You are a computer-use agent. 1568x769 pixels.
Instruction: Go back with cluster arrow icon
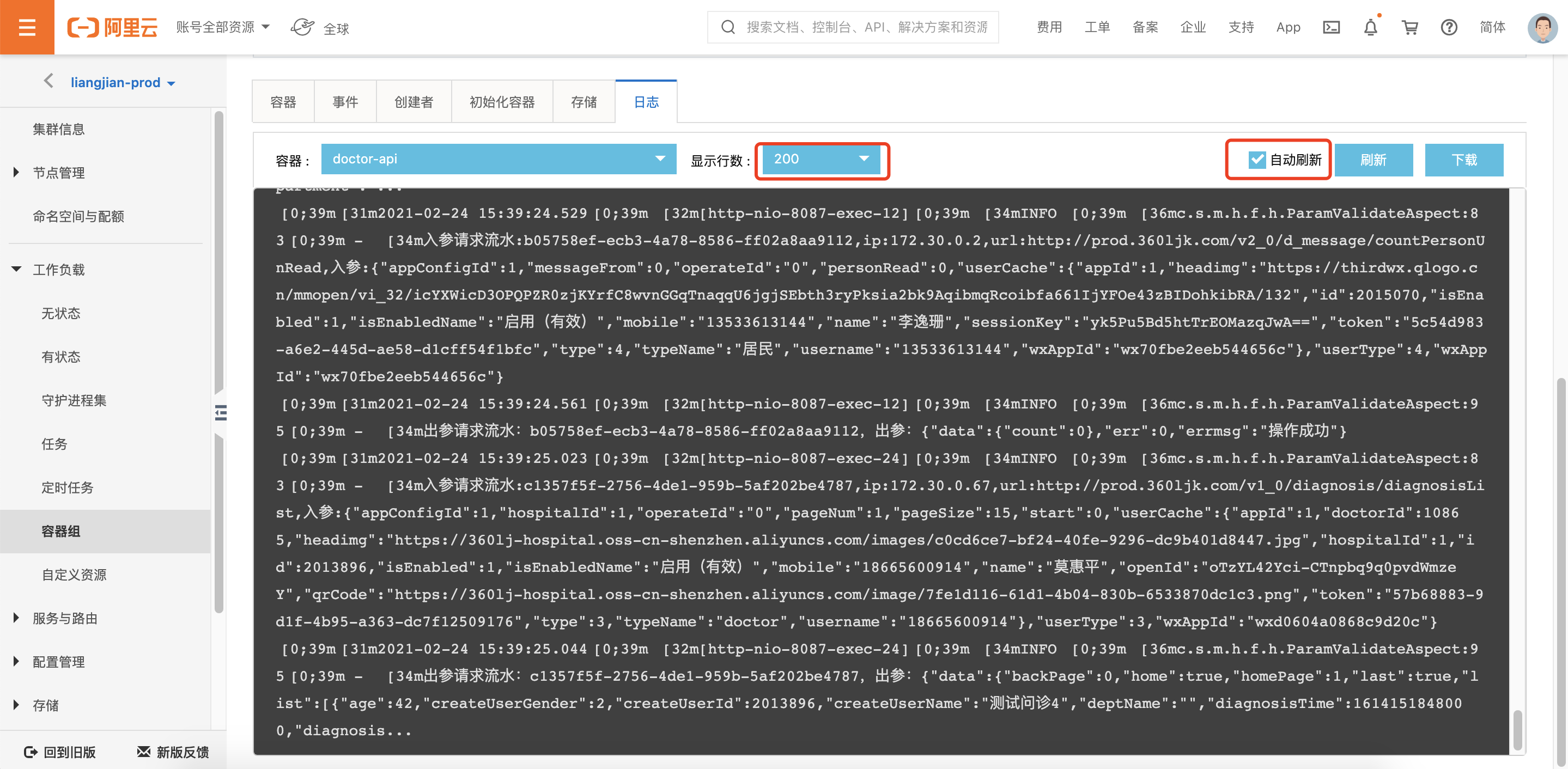tap(48, 82)
